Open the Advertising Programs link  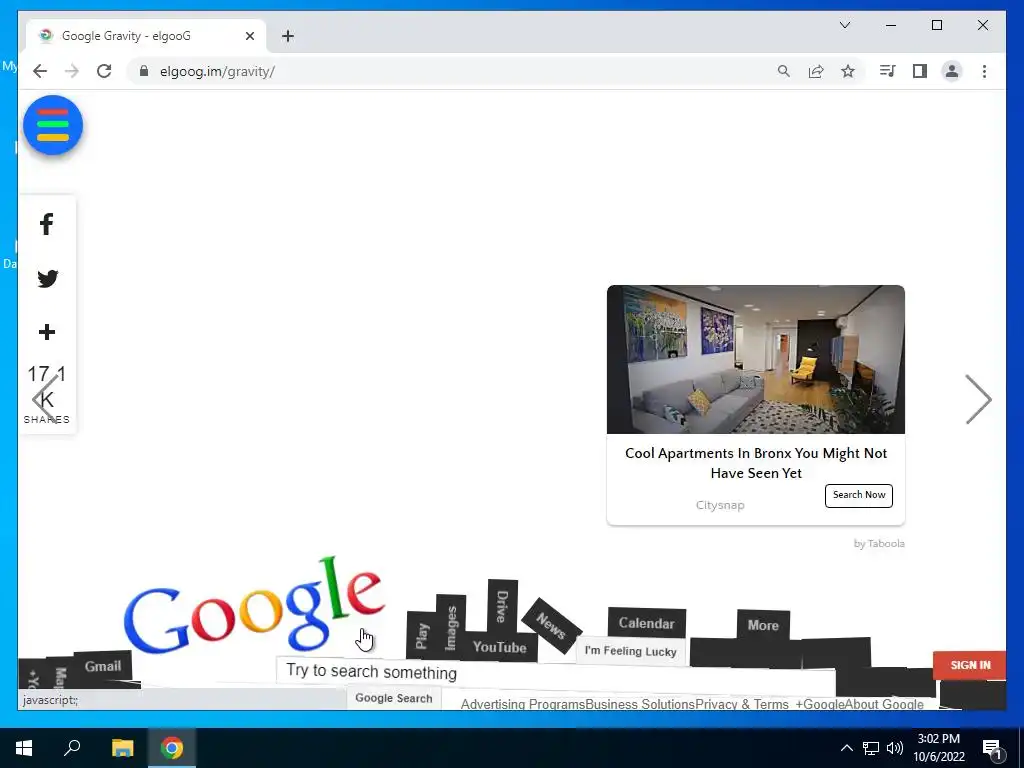(522, 704)
